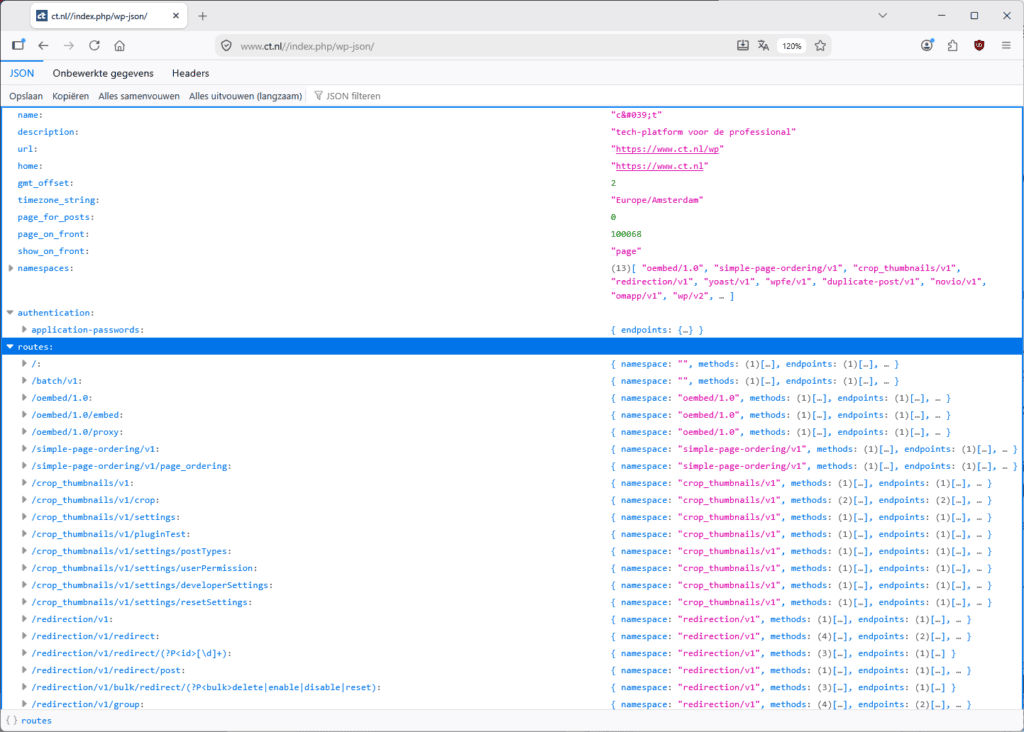1024x732 pixels.
Task: Go to the browser home page icon
Action: tap(120, 46)
